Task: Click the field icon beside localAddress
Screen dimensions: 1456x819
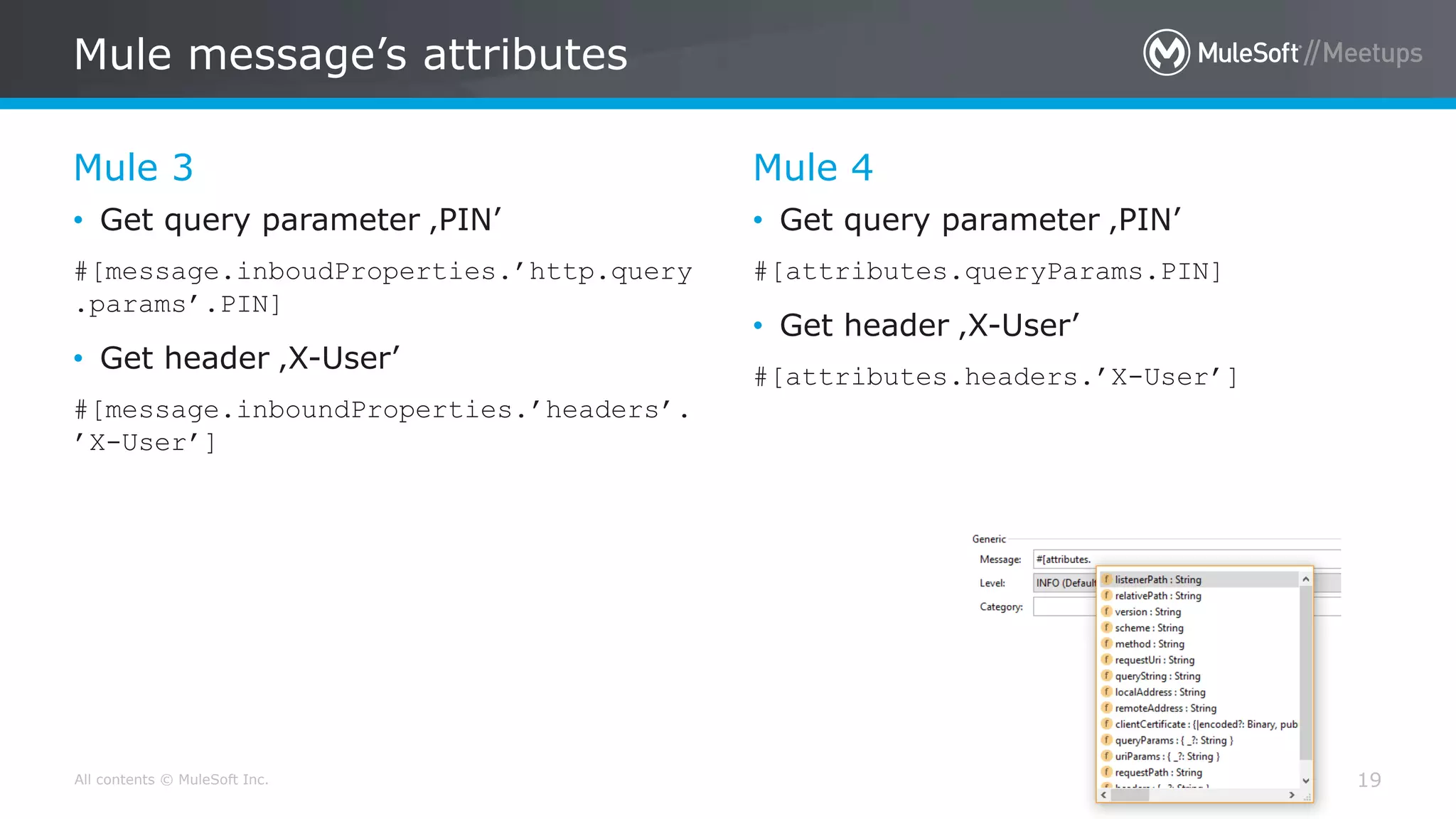Action: pyautogui.click(x=1107, y=691)
